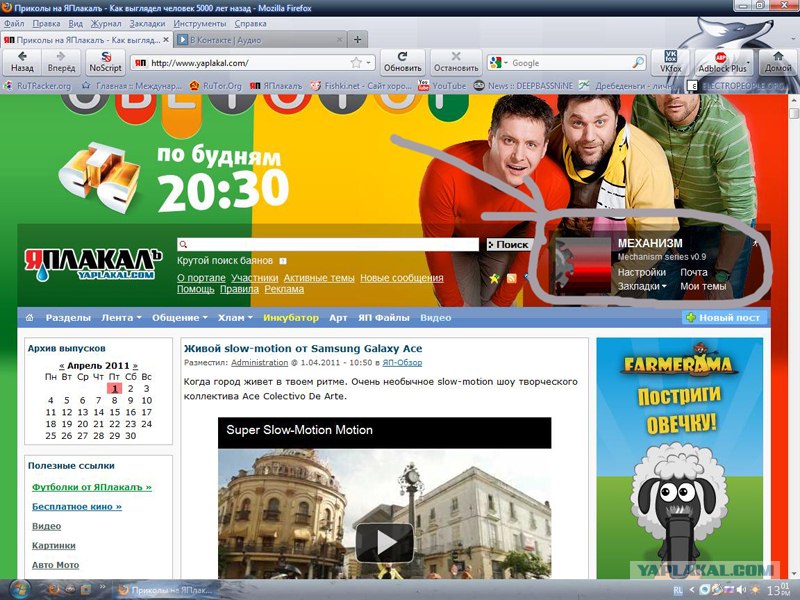Go to homepage with Домой button
The image size is (800, 600).
coord(778,62)
